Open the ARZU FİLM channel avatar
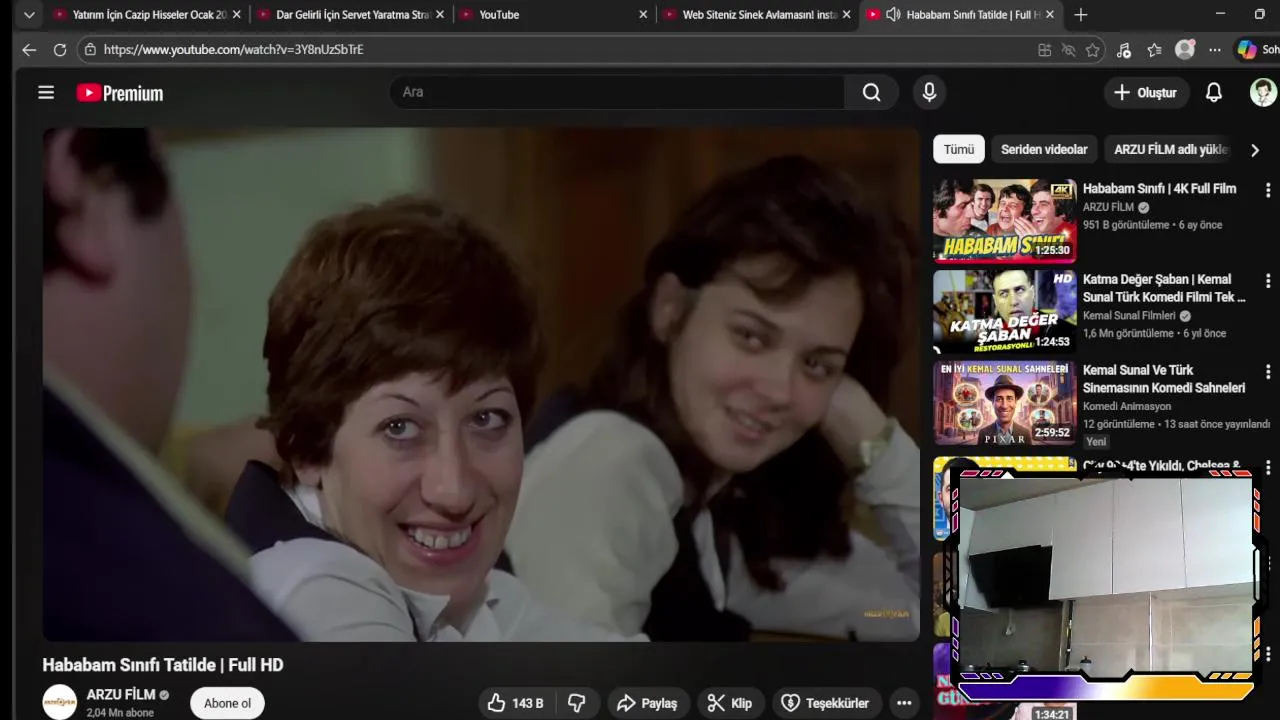This screenshot has height=720, width=1280. (x=59, y=702)
